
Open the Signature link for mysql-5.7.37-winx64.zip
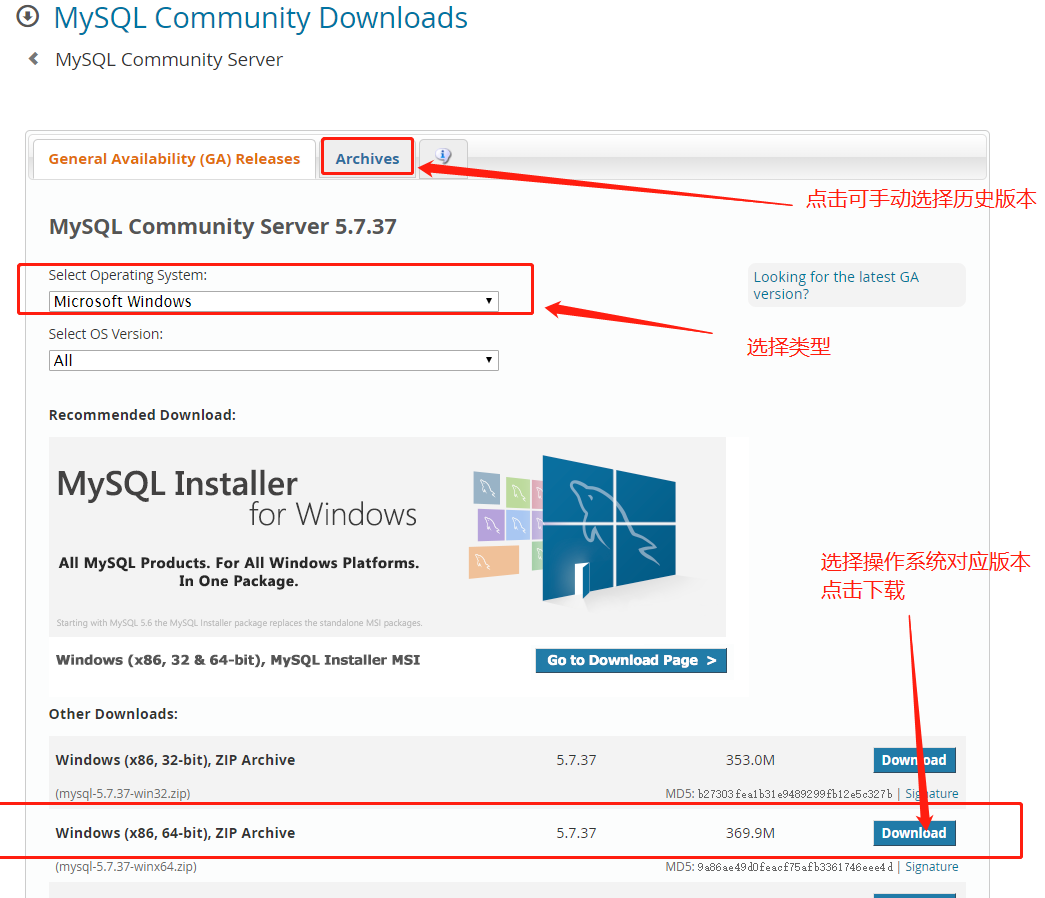(931, 866)
